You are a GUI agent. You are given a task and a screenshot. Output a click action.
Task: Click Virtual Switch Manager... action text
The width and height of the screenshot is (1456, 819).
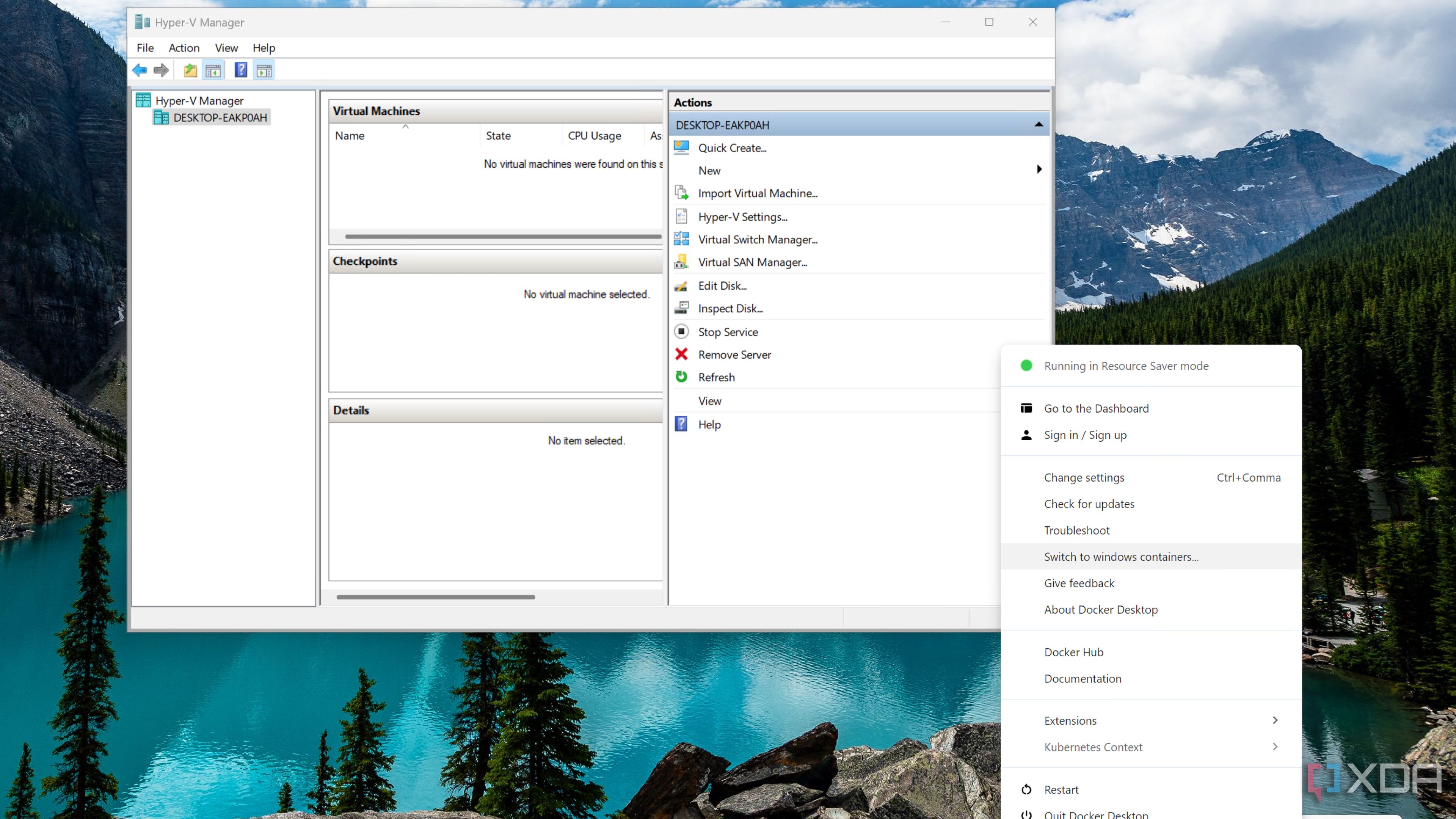[x=758, y=239]
